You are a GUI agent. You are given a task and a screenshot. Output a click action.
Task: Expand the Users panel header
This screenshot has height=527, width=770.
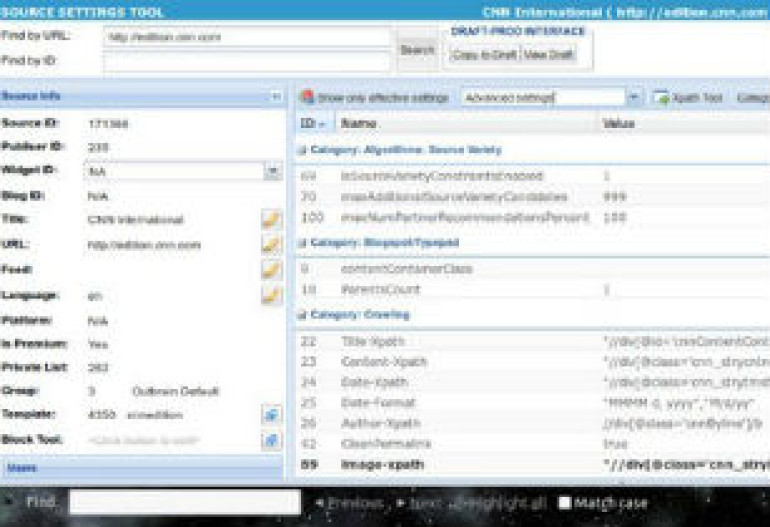click(x=142, y=468)
